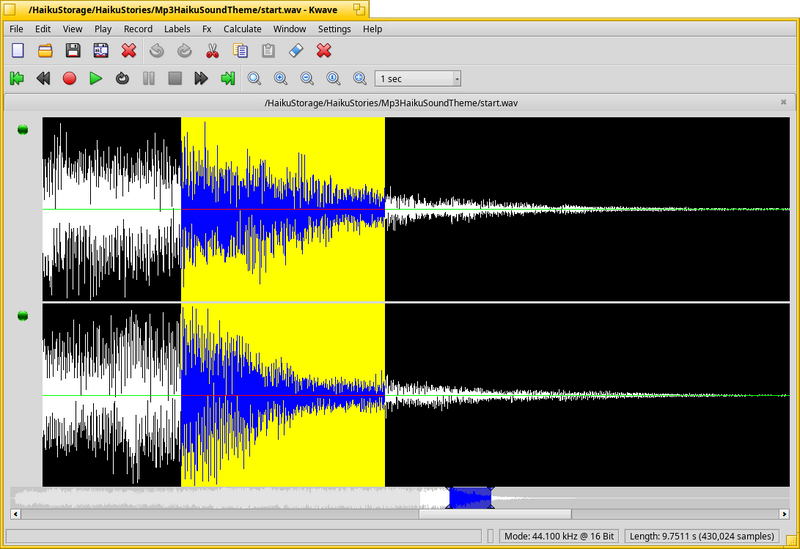Viewport: 800px width, 549px height.
Task: Open the Calculate menu
Action: (242, 29)
